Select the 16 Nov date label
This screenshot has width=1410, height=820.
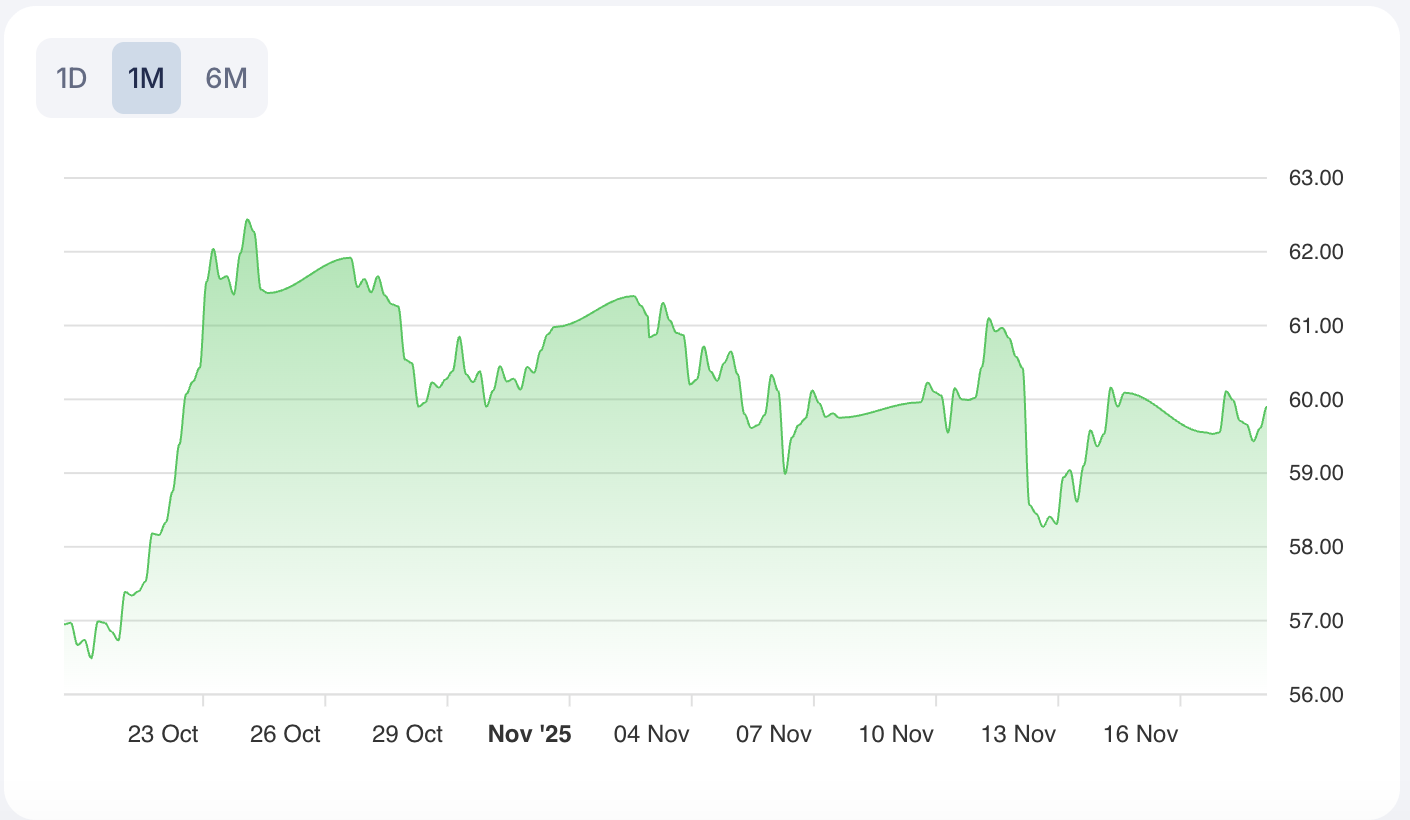point(1141,734)
